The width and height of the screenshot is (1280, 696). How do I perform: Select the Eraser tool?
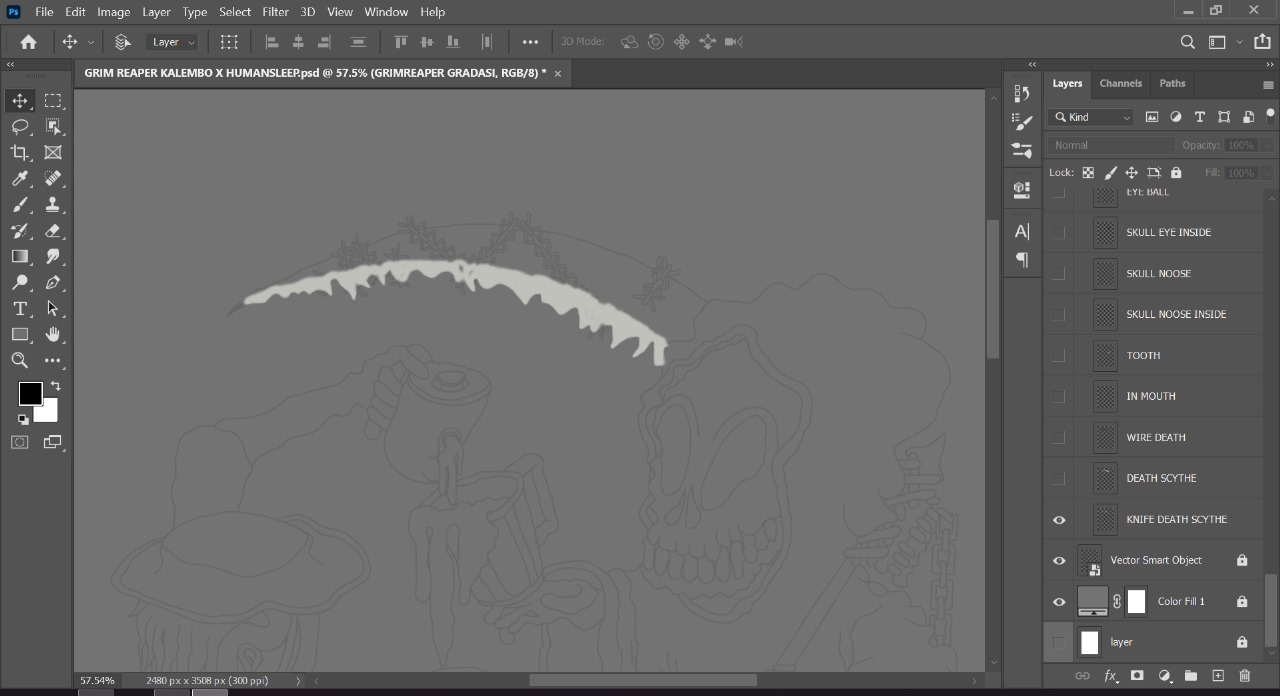[53, 231]
